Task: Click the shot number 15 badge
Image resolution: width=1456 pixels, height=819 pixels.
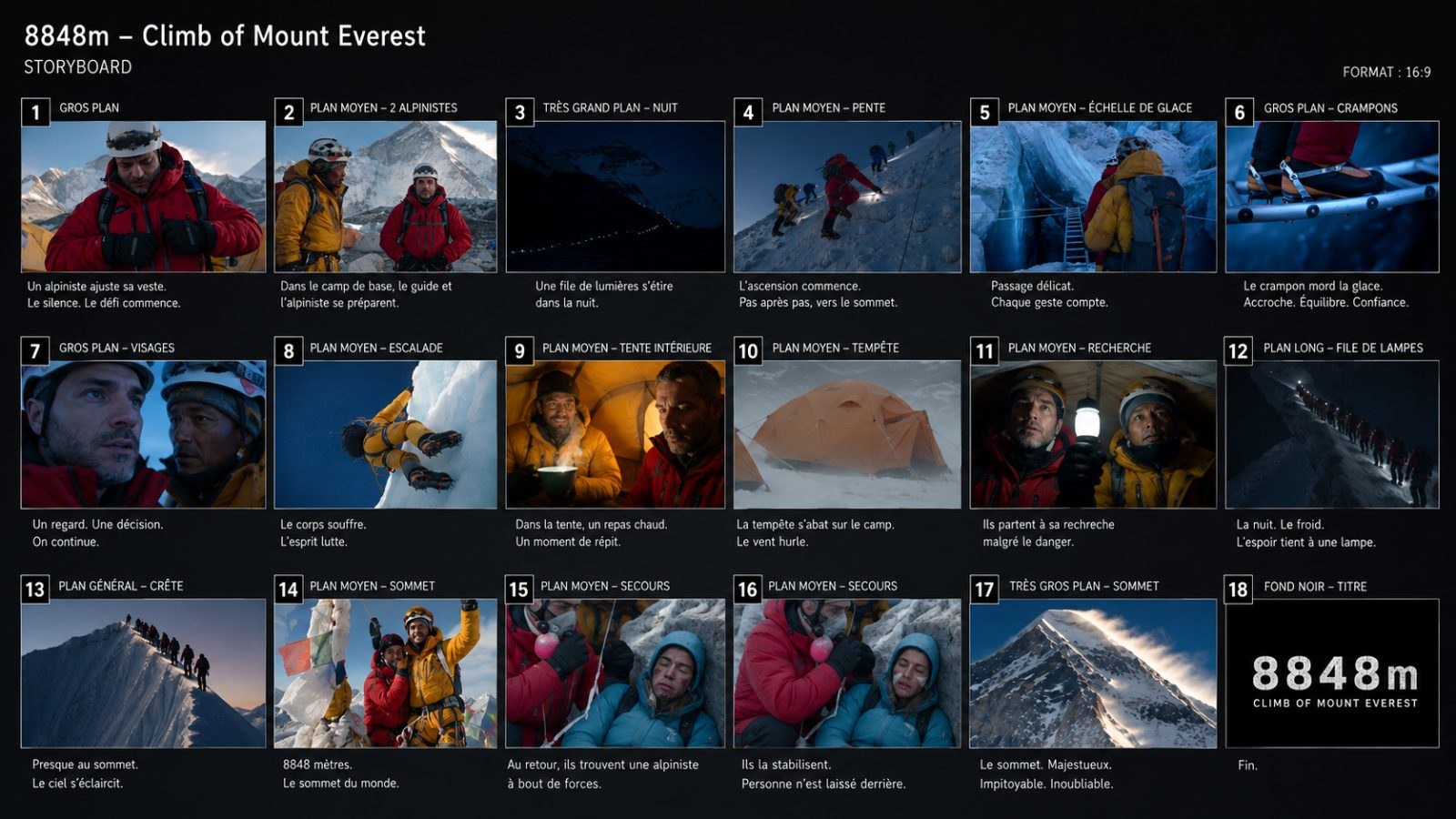Action: click(x=519, y=590)
